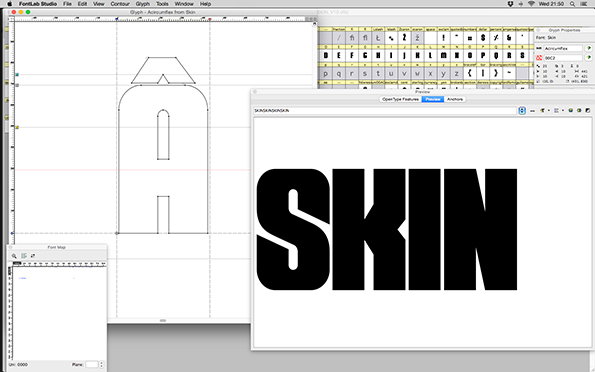Select the D glyph cell in font window
The image size is (595, 372).
326,55
